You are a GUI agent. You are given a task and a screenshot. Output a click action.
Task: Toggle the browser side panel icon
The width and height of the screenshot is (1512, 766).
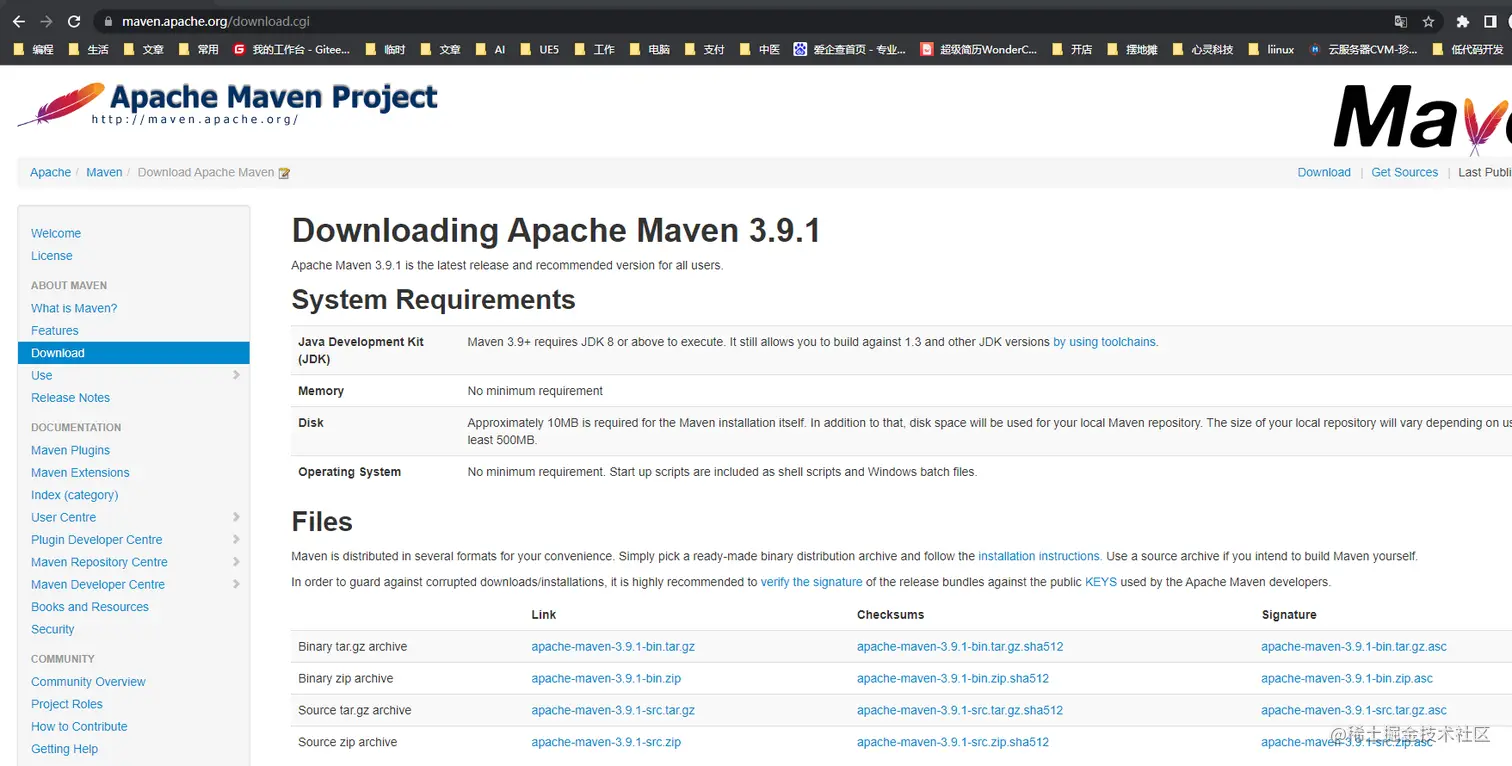(1490, 21)
